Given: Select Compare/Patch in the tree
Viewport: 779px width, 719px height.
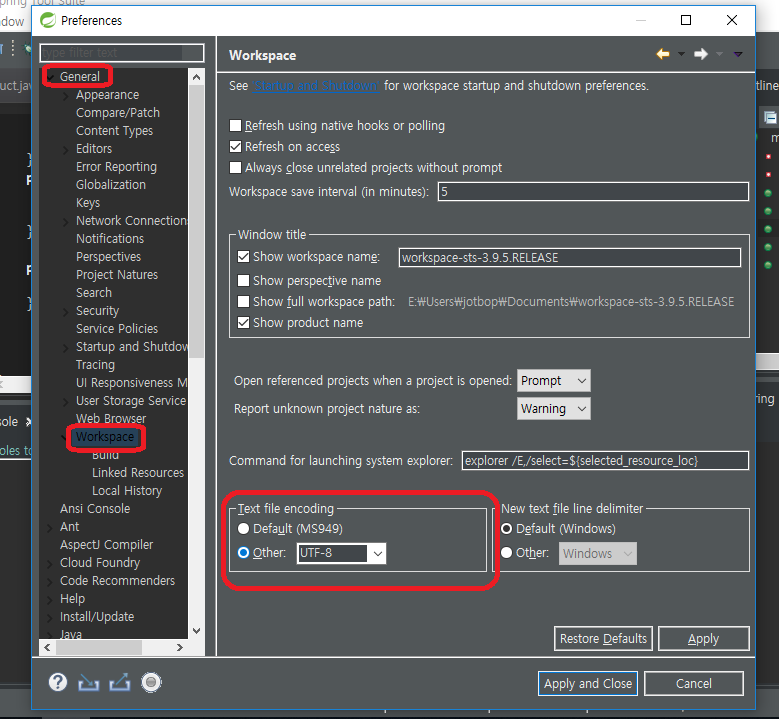Looking at the screenshot, I should tap(118, 113).
